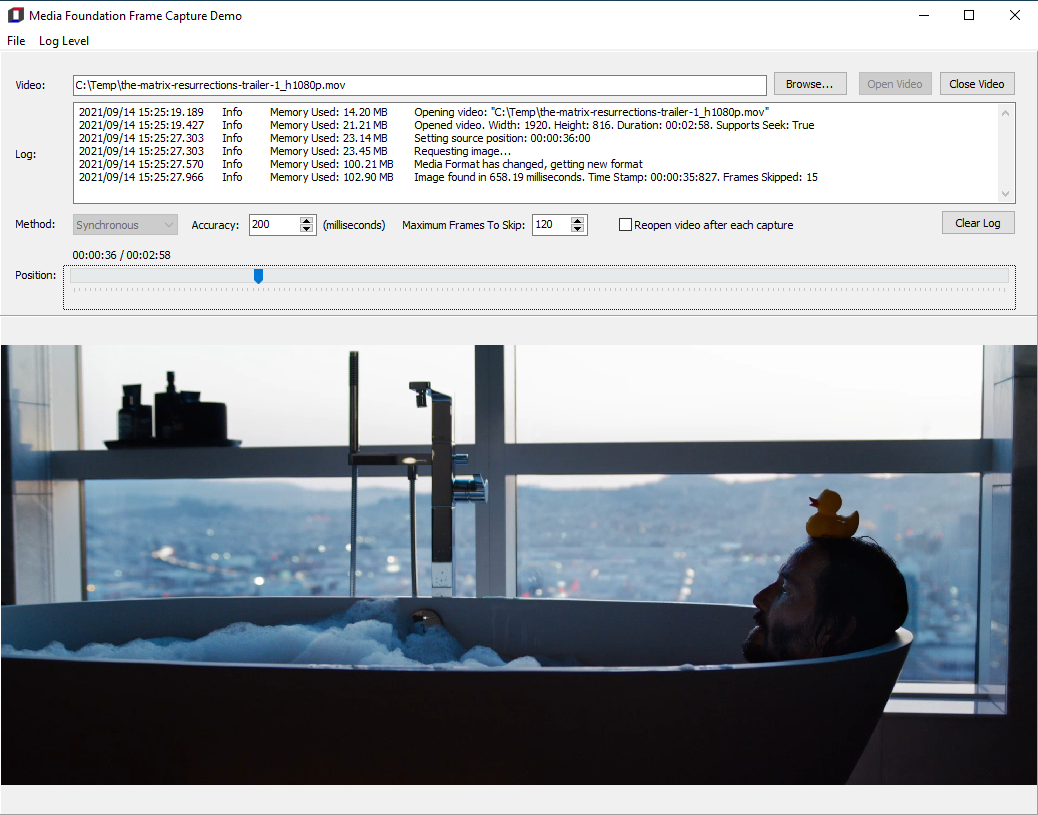Open the Log Level menu
Screen dimensions: 1038x815
click(x=64, y=41)
